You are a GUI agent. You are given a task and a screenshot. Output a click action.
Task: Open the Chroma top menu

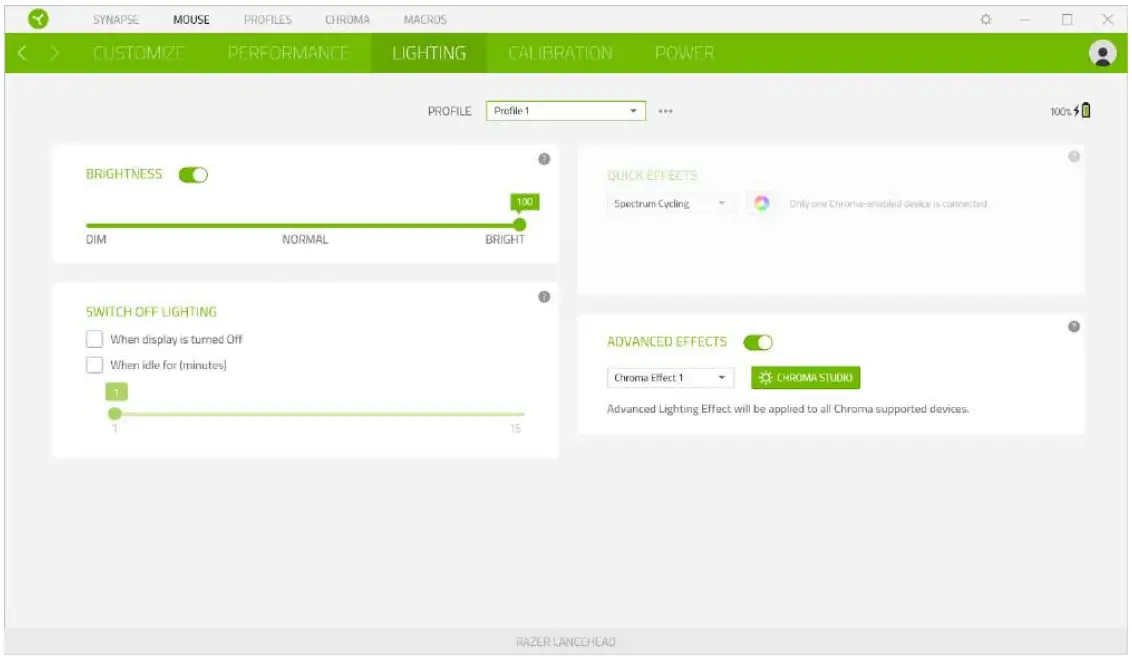(x=347, y=19)
